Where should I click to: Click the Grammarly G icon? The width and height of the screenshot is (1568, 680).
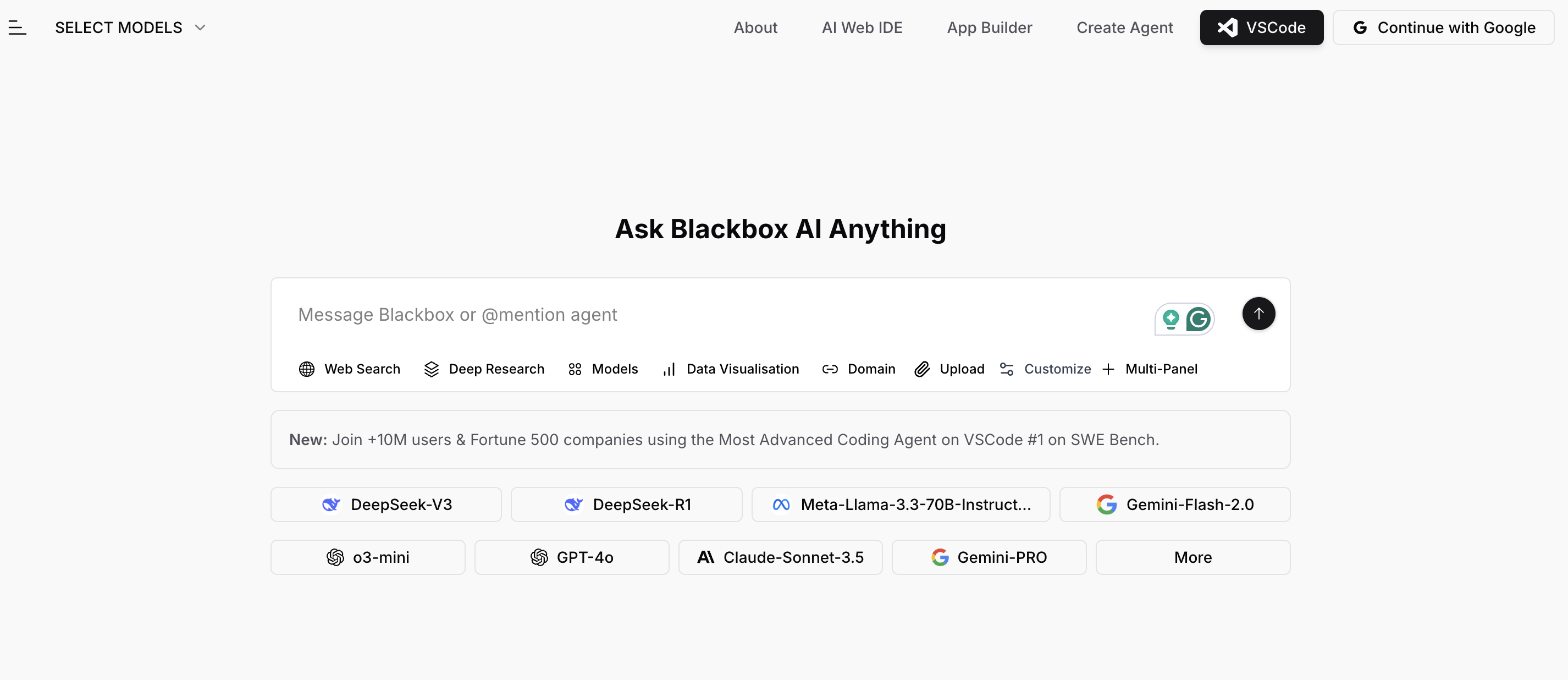tap(1199, 319)
